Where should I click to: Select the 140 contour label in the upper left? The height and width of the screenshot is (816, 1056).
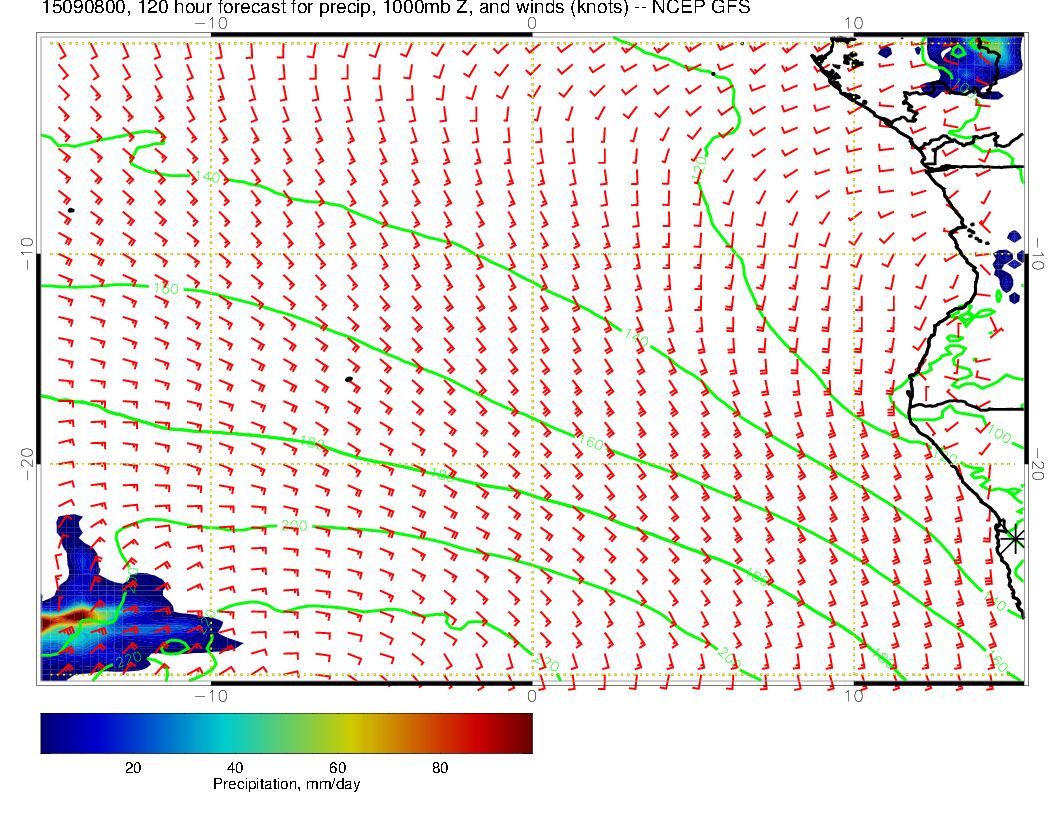(207, 177)
